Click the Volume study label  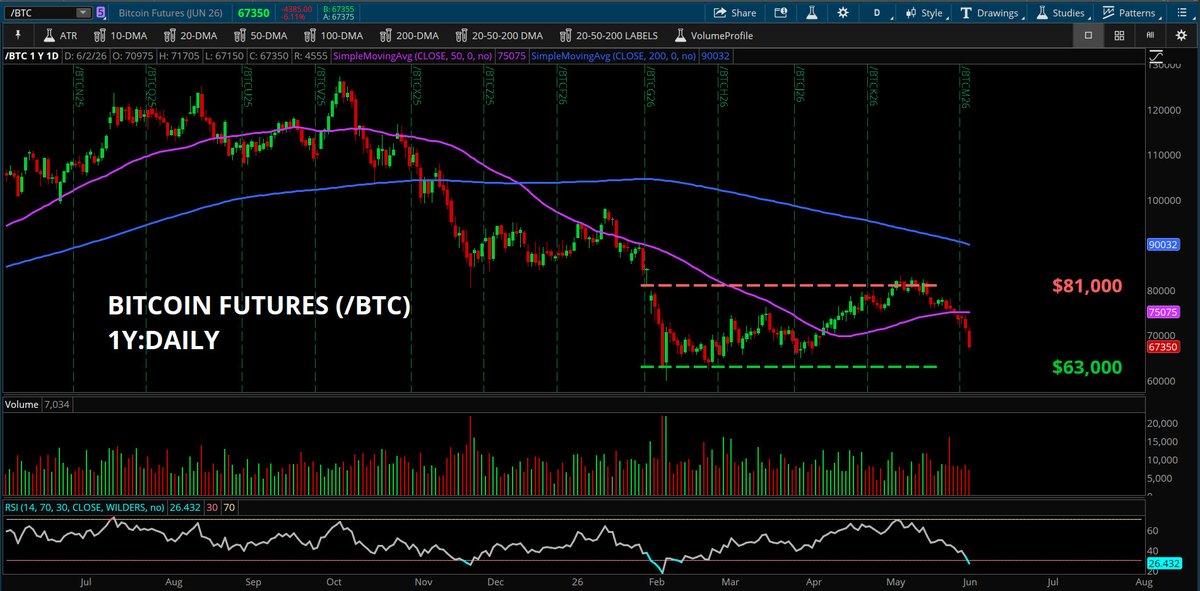[x=21, y=405]
